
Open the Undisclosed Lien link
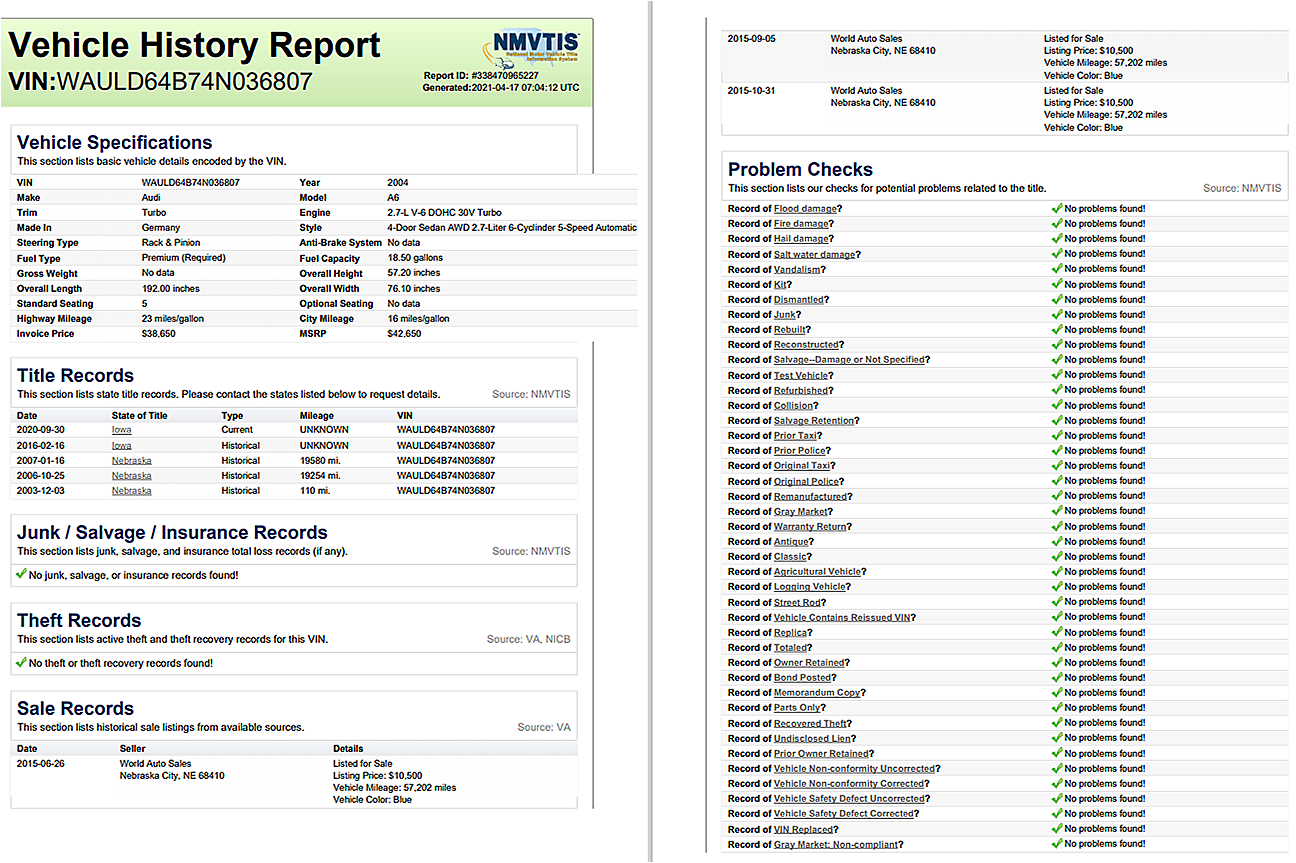coord(813,738)
